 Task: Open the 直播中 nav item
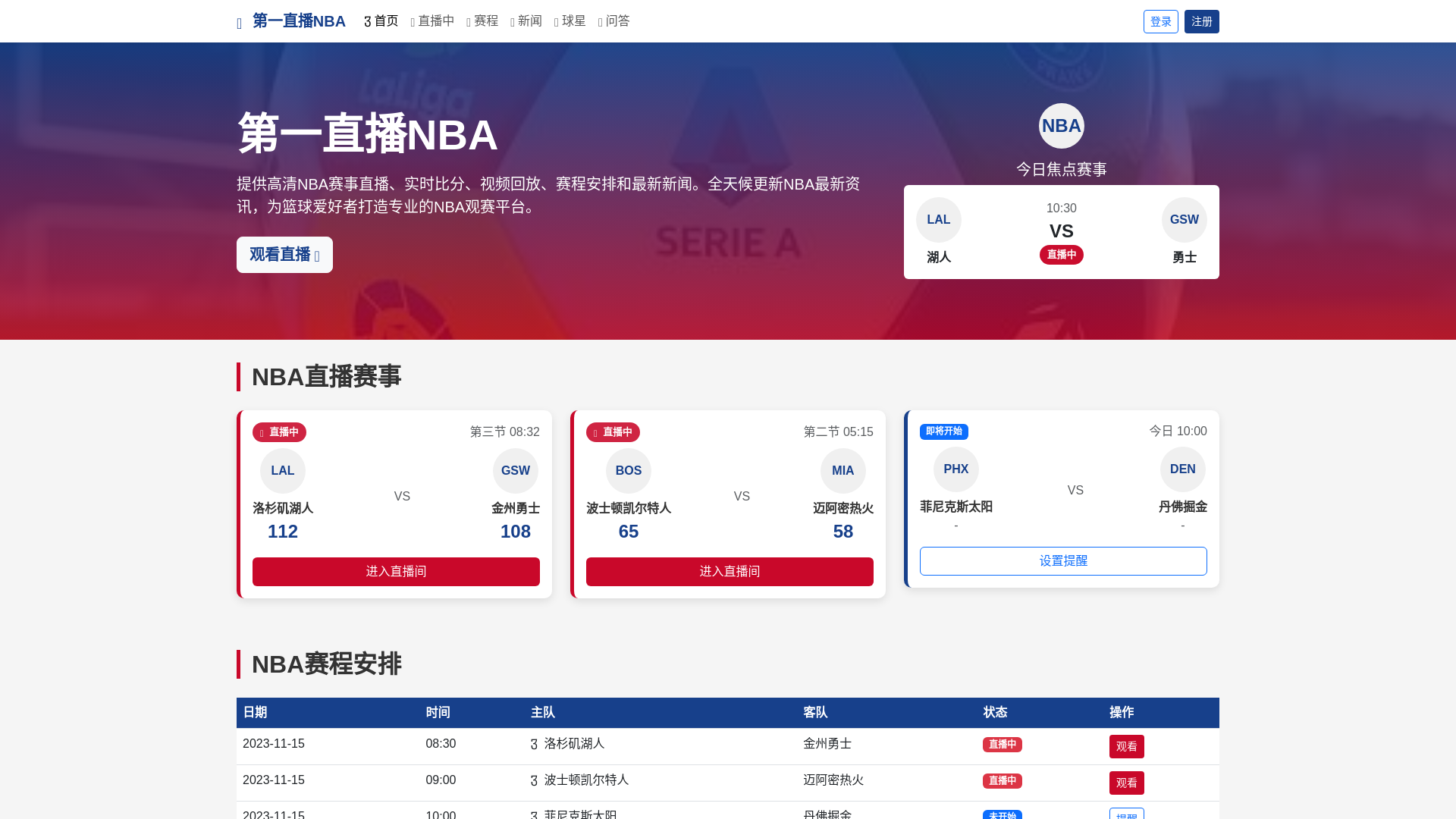point(432,21)
